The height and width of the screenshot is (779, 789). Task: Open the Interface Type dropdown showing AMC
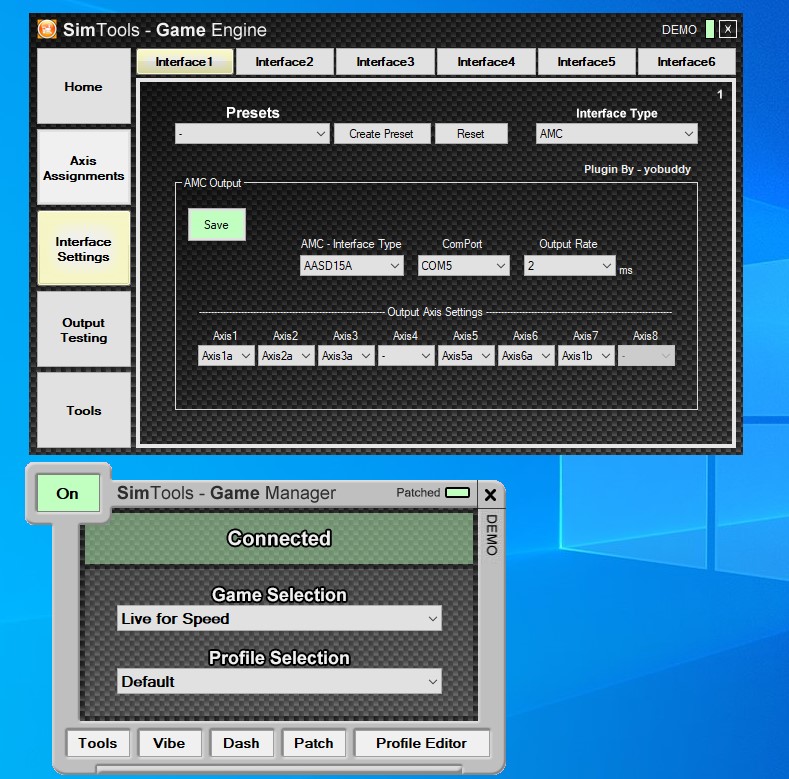pyautogui.click(x=616, y=134)
